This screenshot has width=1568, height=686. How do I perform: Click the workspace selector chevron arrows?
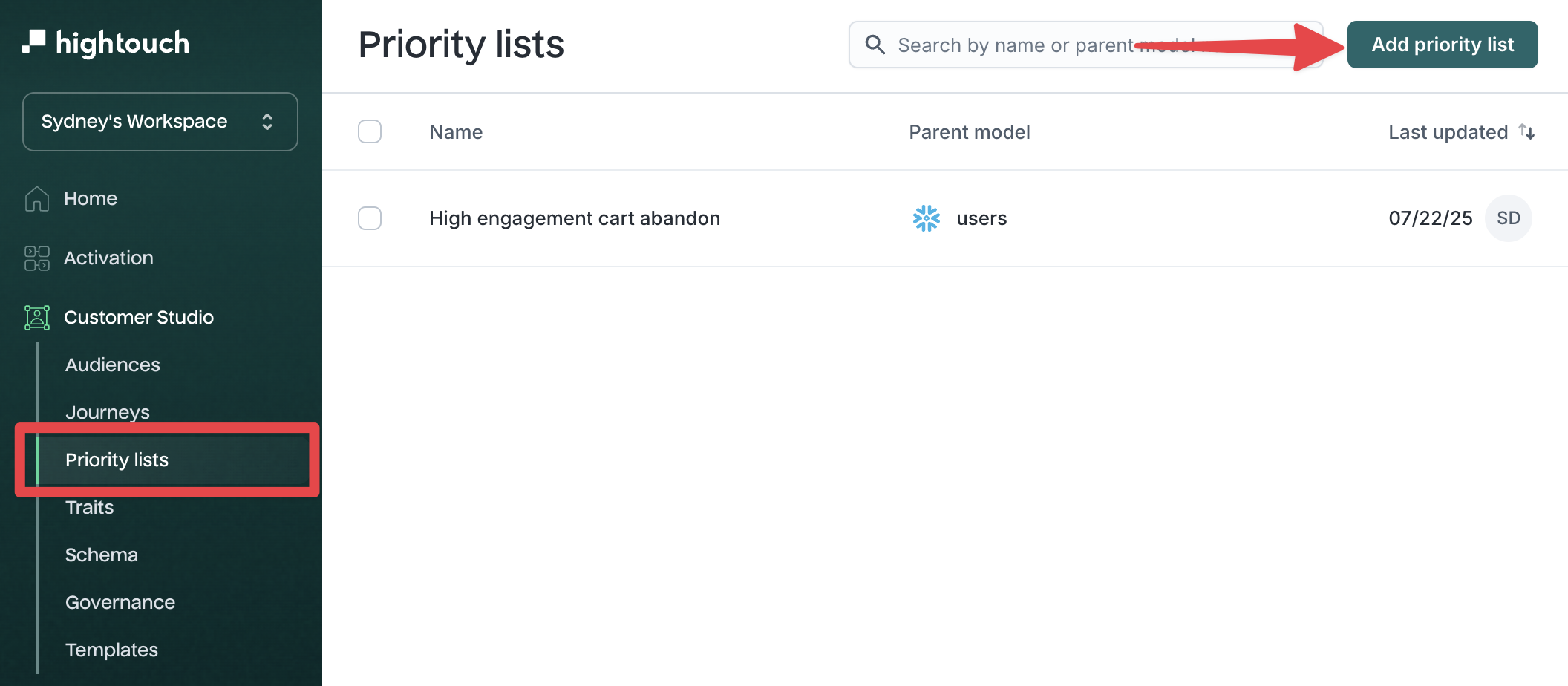(x=267, y=122)
